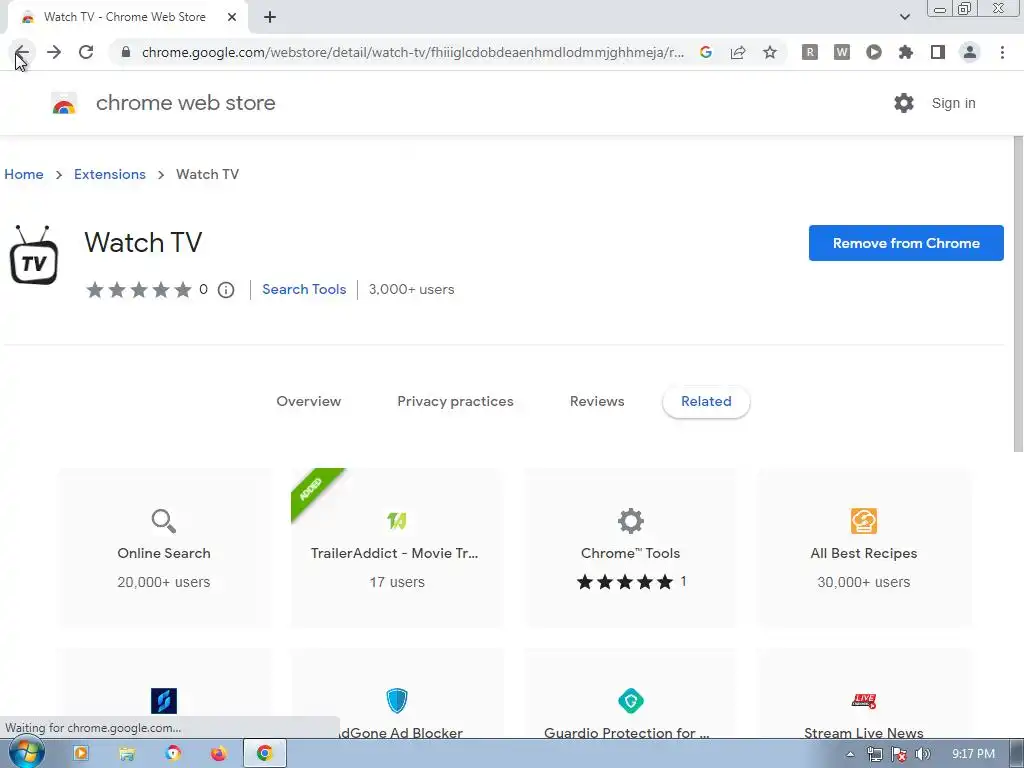Open Extensions in the breadcrumb
Viewport: 1024px width, 768px height.
(110, 174)
